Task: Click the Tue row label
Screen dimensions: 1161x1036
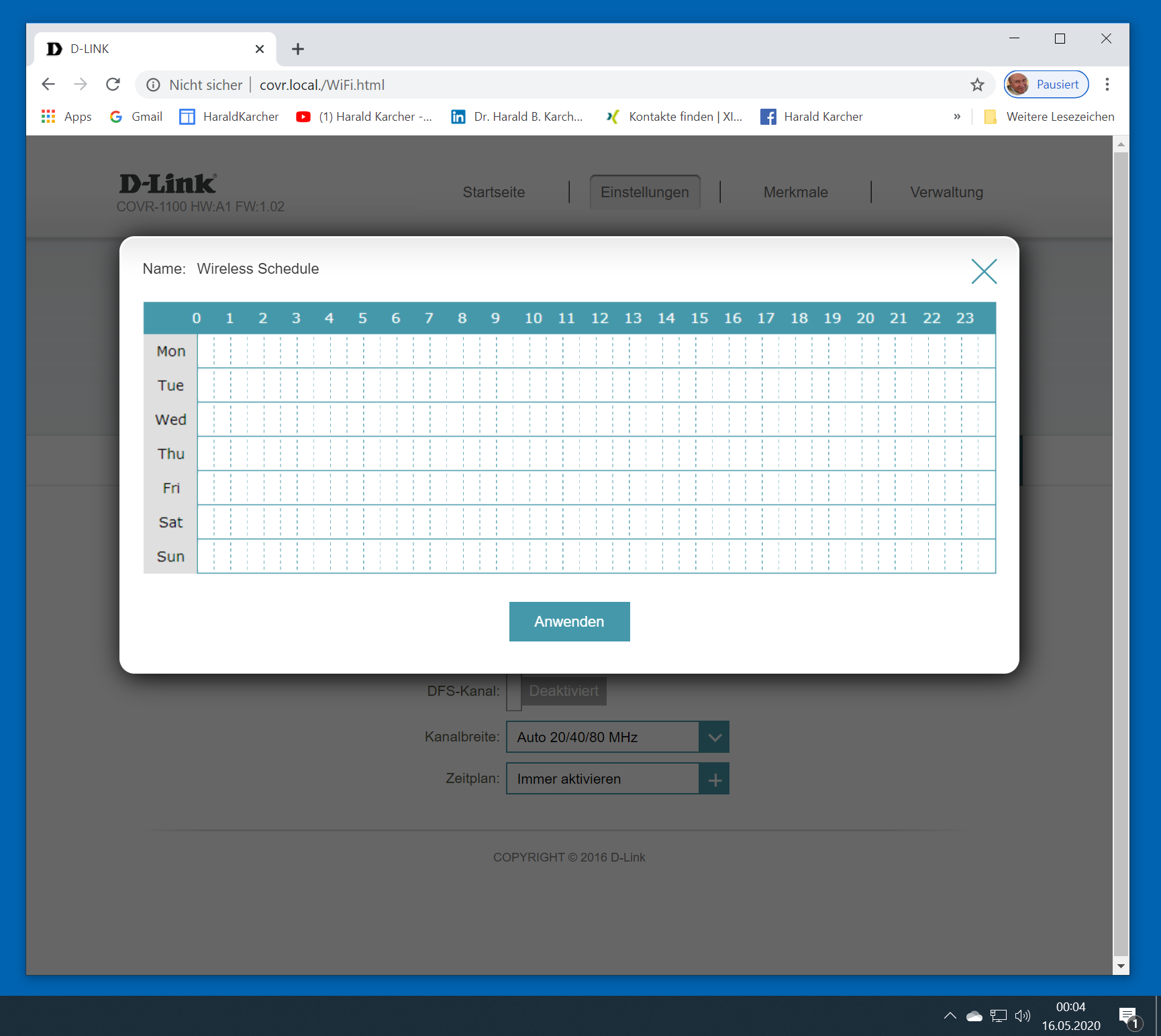Action: 170,385
